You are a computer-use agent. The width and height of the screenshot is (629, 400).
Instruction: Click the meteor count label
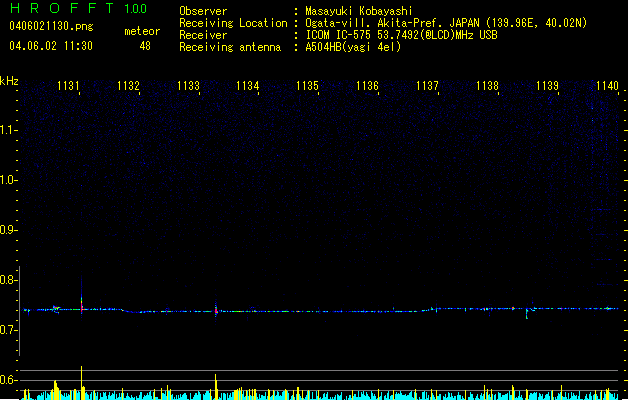click(x=142, y=31)
